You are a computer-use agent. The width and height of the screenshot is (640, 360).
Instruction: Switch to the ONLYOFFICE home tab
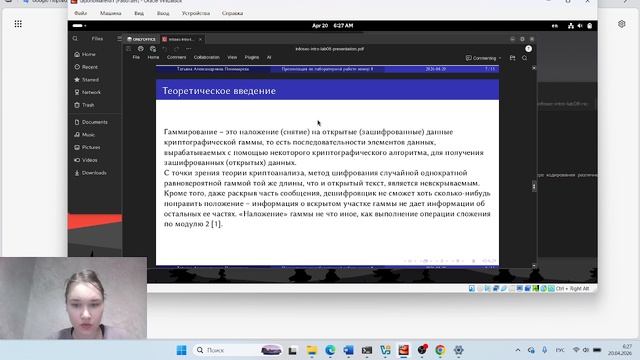pyautogui.click(x=141, y=39)
